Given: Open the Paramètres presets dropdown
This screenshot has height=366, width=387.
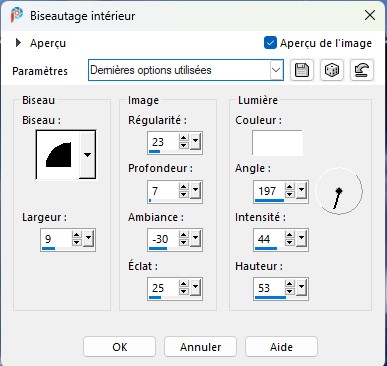Looking at the screenshot, I should tap(276, 70).
